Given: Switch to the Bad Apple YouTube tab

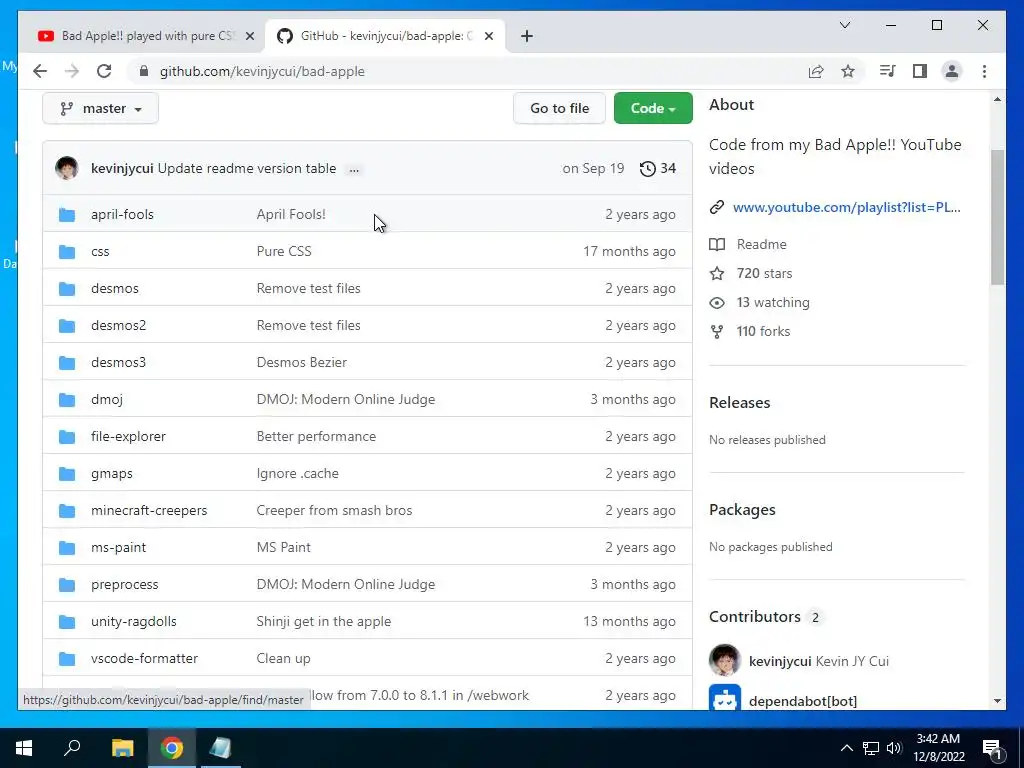Looking at the screenshot, I should 146,36.
